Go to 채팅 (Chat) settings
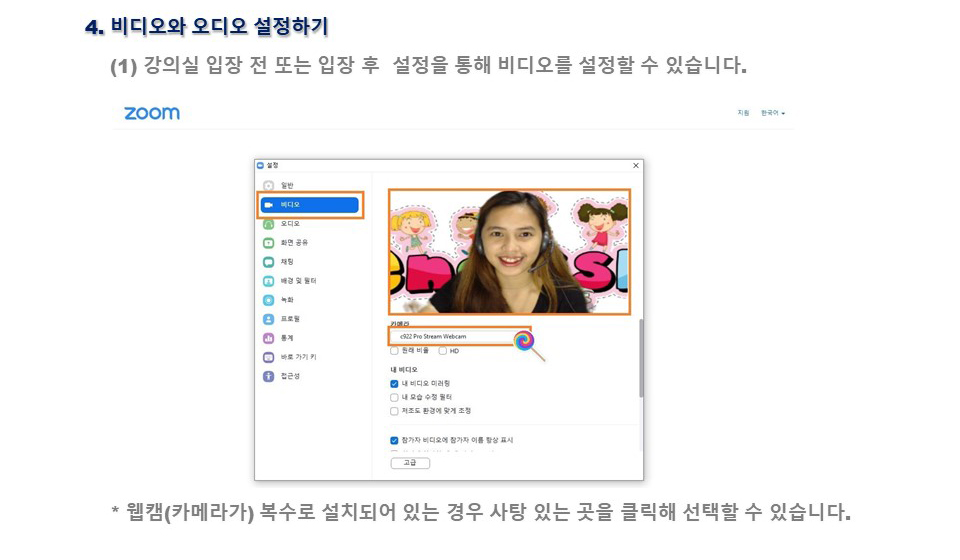The height and width of the screenshot is (560, 960). pyautogui.click(x=268, y=262)
